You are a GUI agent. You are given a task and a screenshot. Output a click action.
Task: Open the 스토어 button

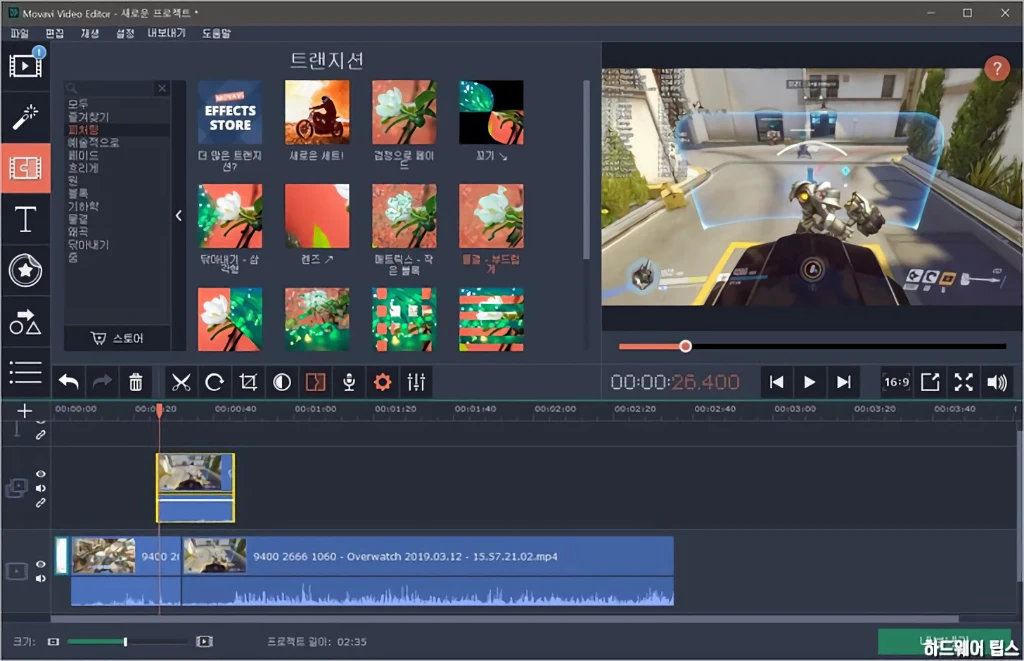[x=118, y=338]
